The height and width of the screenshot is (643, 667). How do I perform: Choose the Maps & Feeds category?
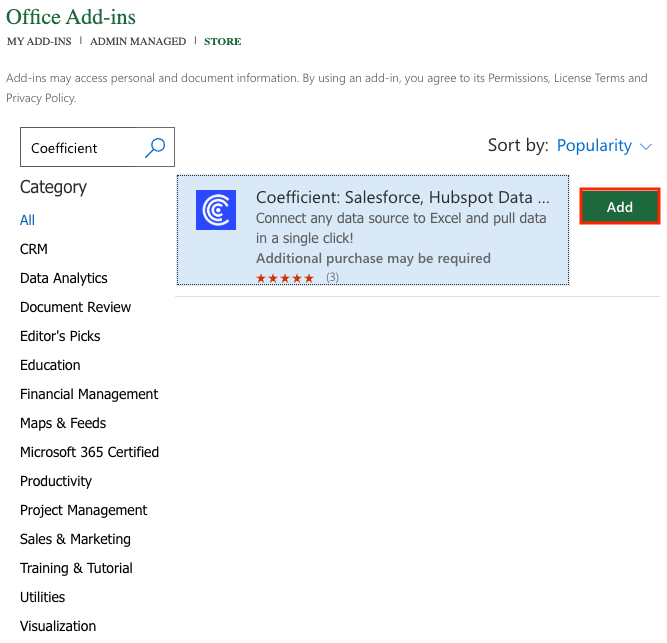(x=63, y=423)
